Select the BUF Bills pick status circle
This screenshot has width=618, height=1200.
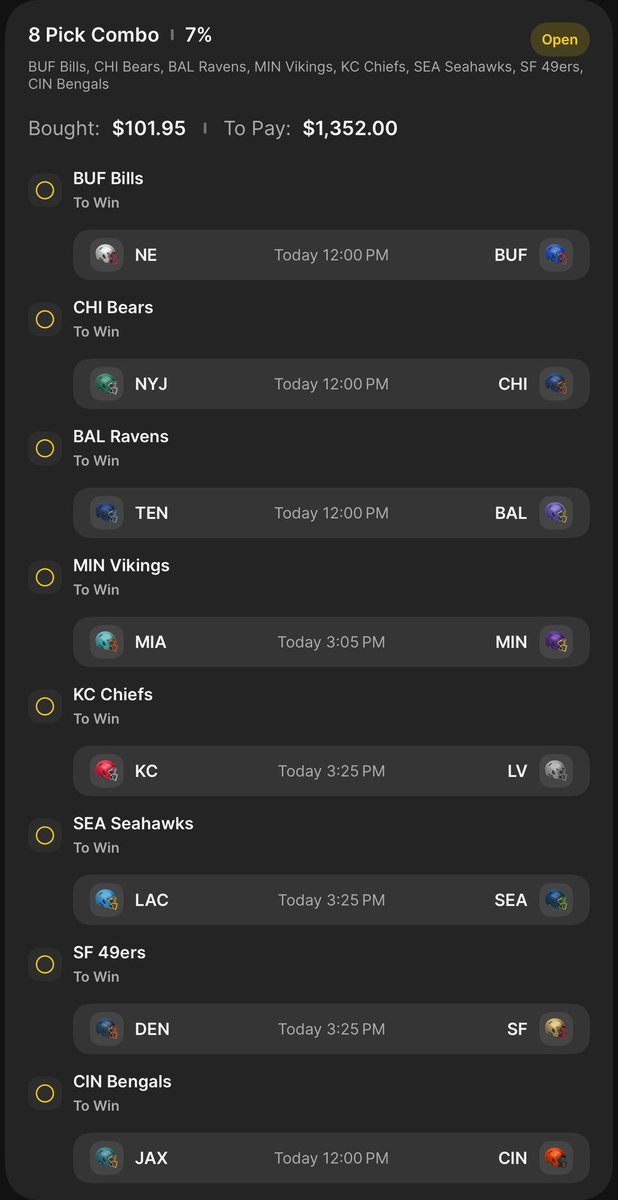click(x=45, y=190)
